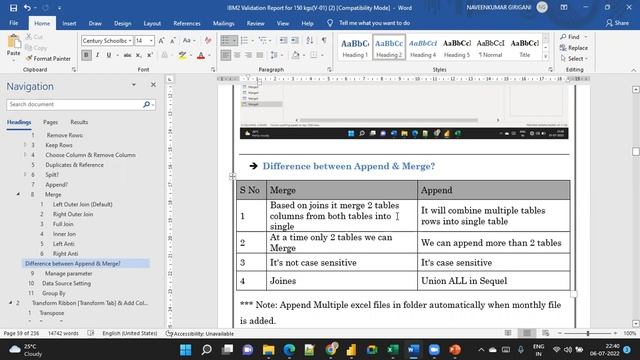Click the Align Right icon
Screen dimensions: 640x360
click(248, 55)
